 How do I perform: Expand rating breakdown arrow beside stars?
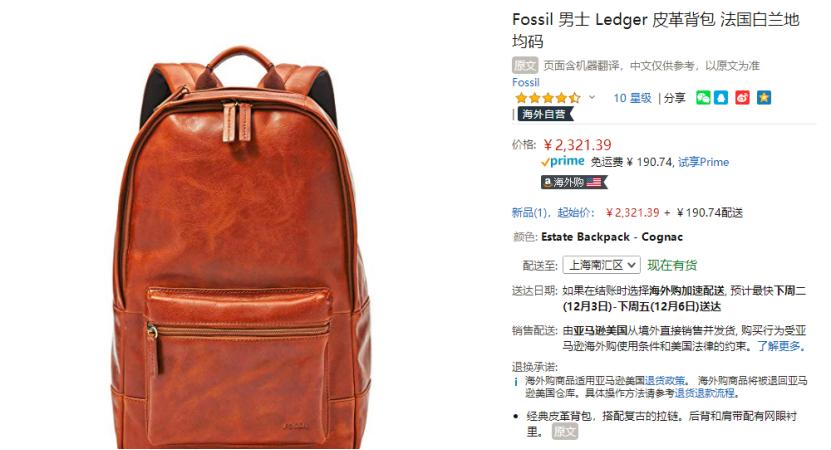[592, 98]
